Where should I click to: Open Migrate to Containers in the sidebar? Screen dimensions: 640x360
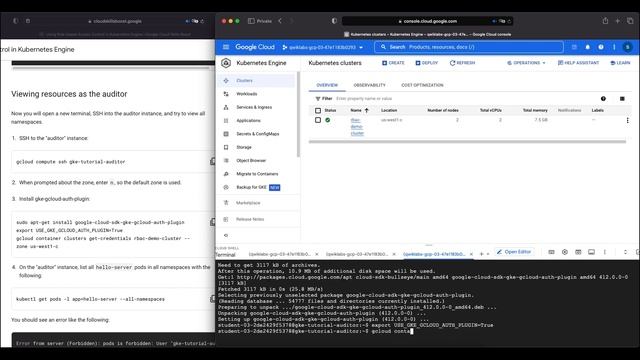point(256,174)
